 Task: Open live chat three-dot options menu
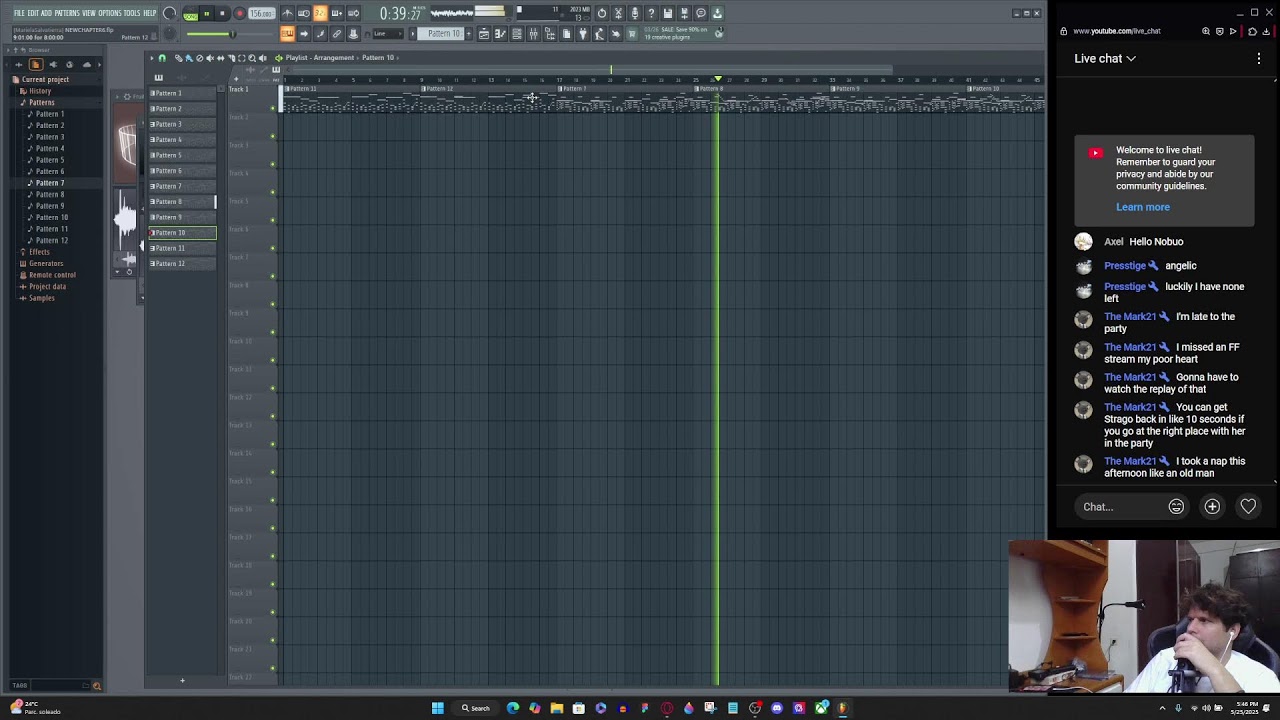[1259, 58]
